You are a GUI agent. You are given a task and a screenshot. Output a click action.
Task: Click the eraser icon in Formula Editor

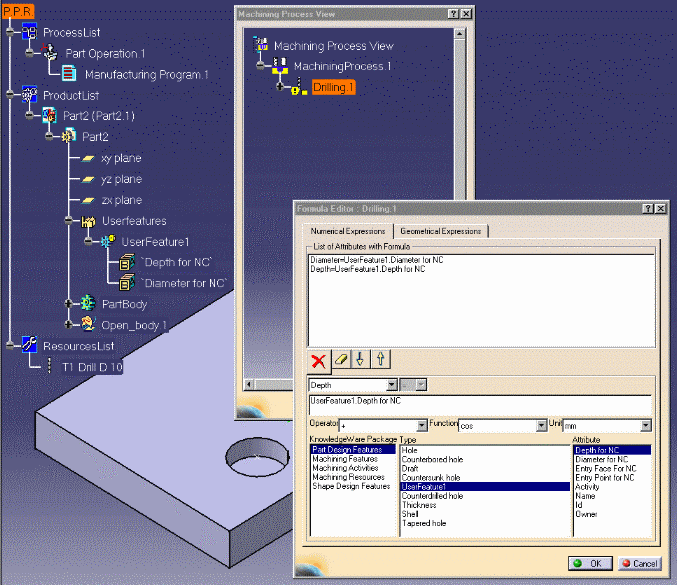[342, 358]
